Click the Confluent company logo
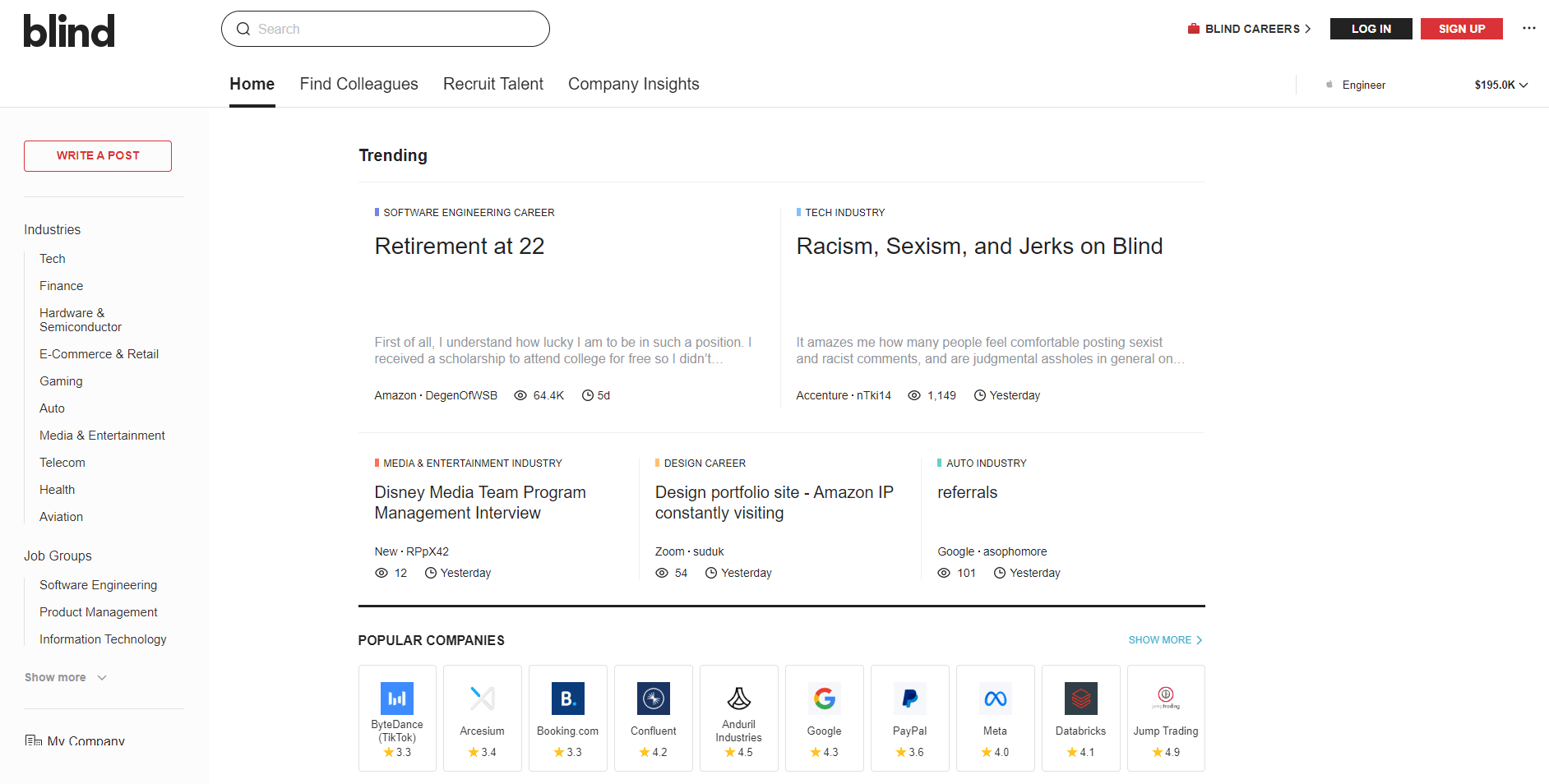 [654, 699]
